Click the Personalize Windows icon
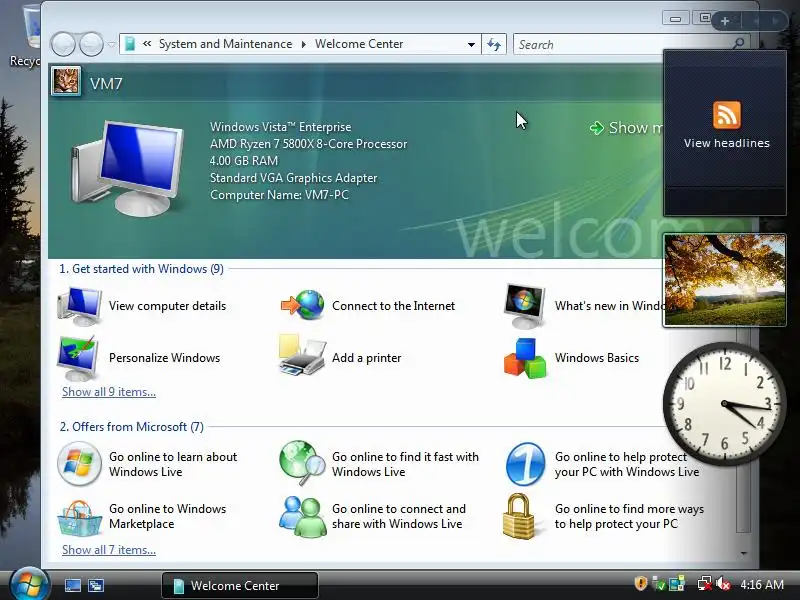Image resolution: width=800 pixels, height=600 pixels. point(79,358)
